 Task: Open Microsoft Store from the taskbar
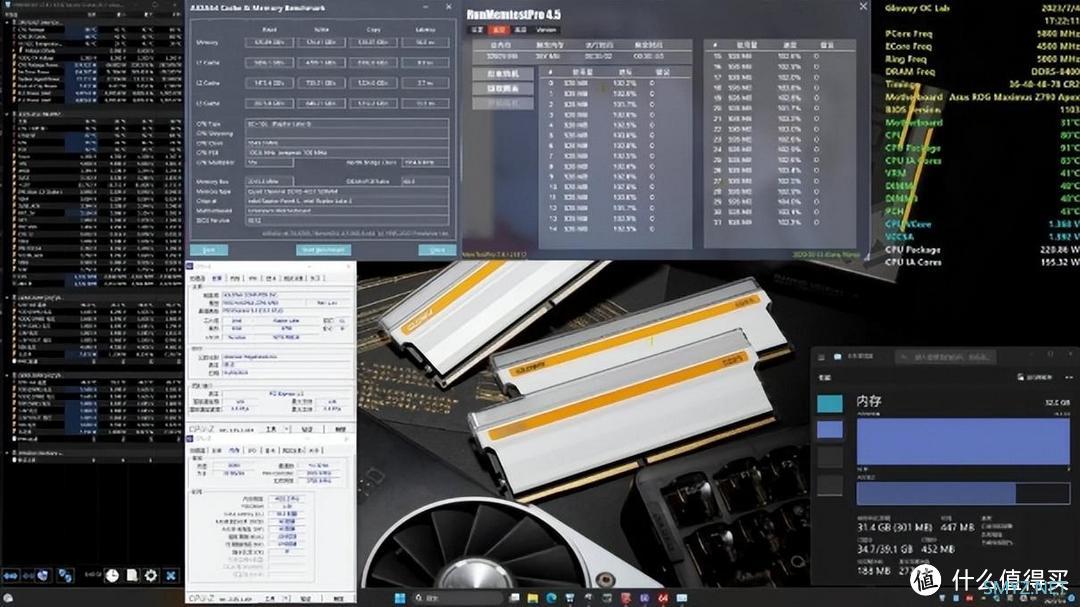pos(570,598)
